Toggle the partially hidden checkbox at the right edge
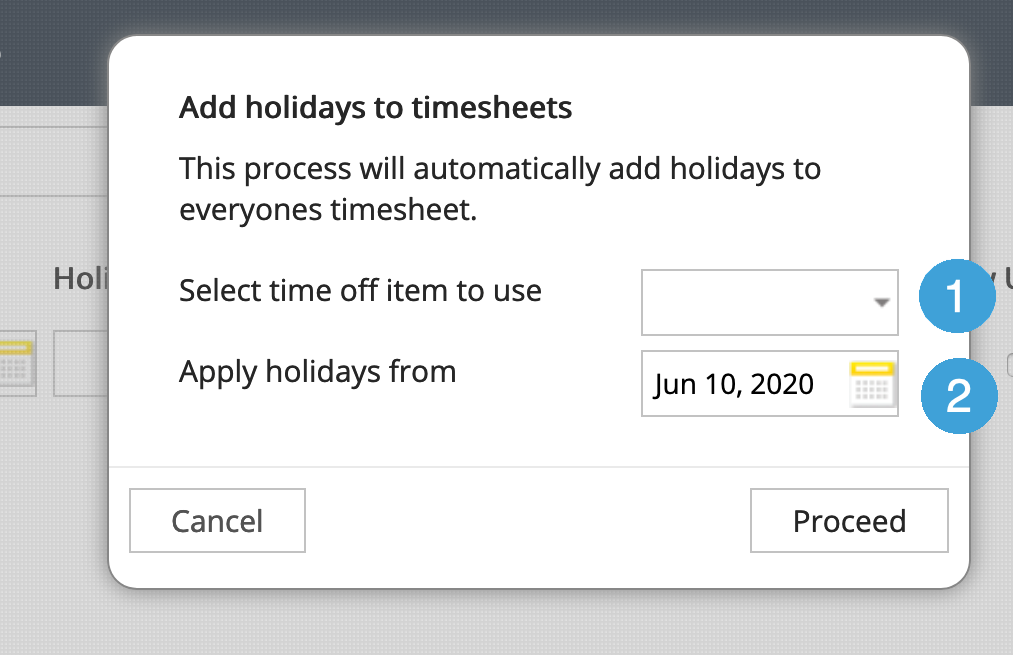Screen dimensions: 1013x655 click(x=1009, y=365)
